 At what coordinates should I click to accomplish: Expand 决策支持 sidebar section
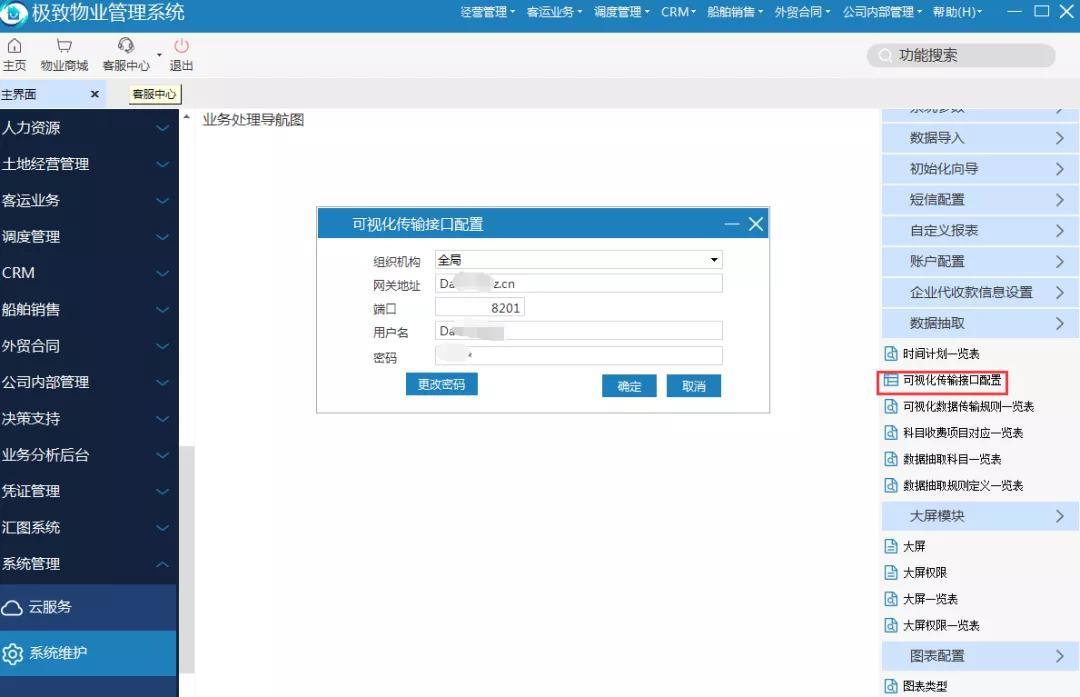point(88,419)
